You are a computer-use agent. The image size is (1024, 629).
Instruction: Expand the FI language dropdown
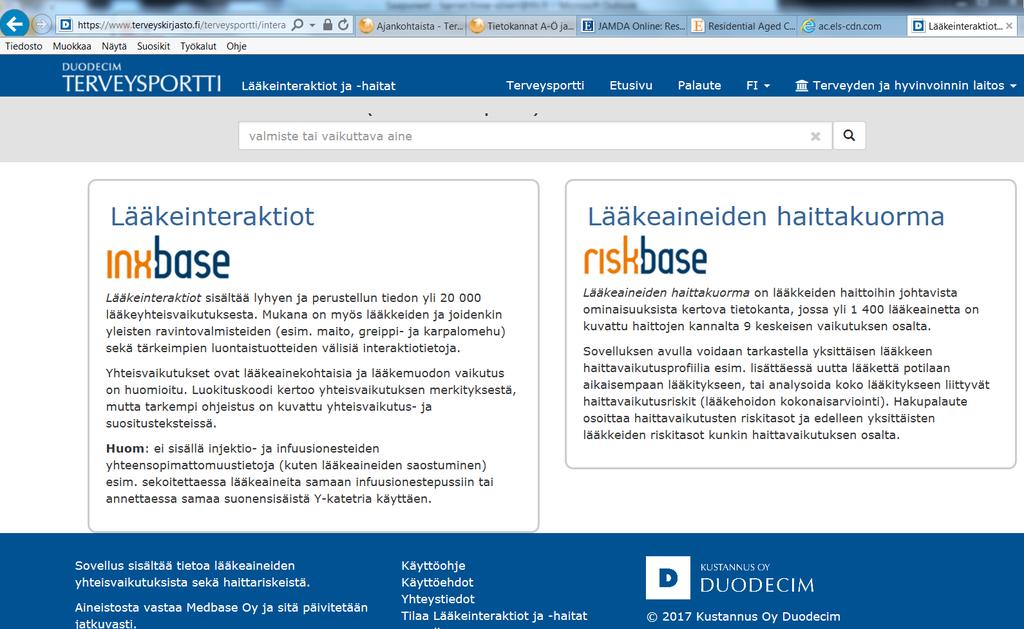(x=758, y=86)
